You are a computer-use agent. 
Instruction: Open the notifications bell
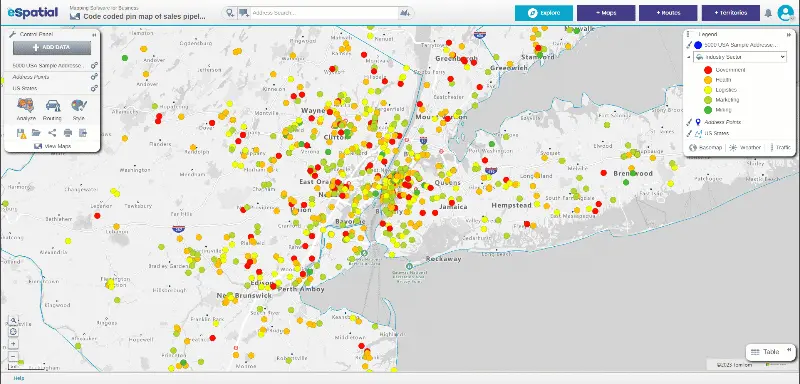click(x=768, y=13)
